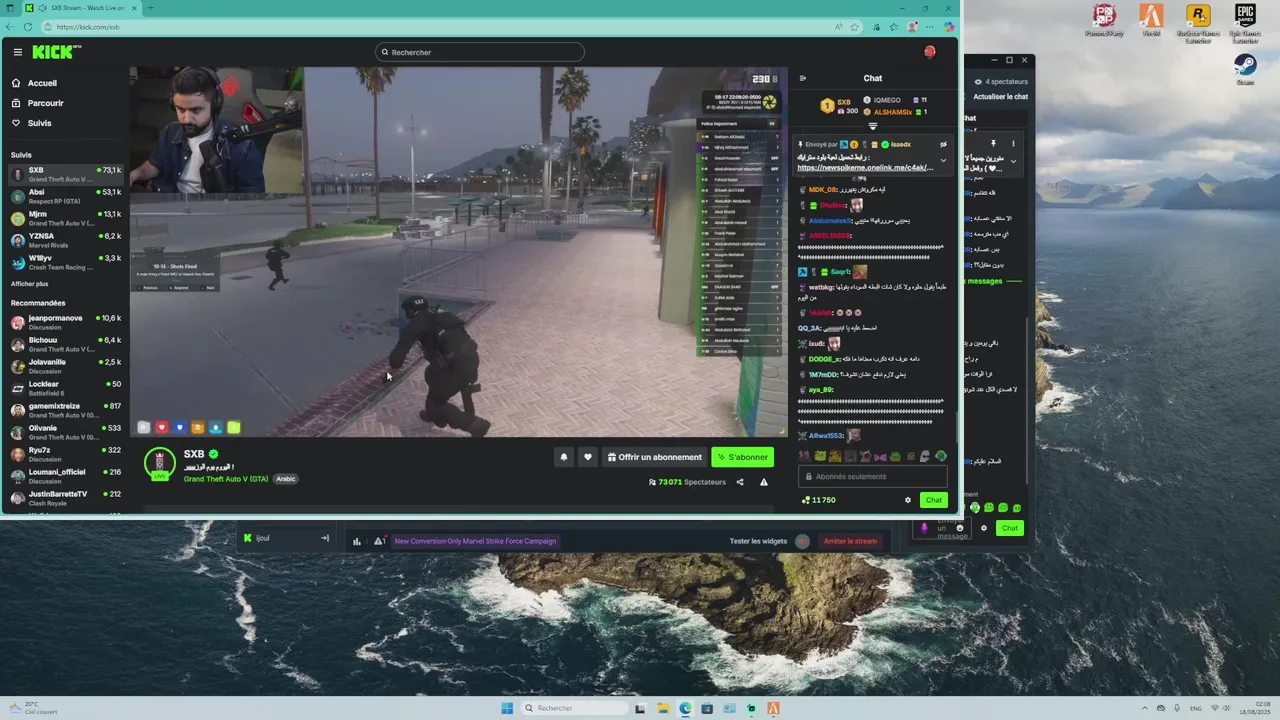Image resolution: width=1280 pixels, height=720 pixels.
Task: Collapse the chat panel icon
Action: (802, 78)
